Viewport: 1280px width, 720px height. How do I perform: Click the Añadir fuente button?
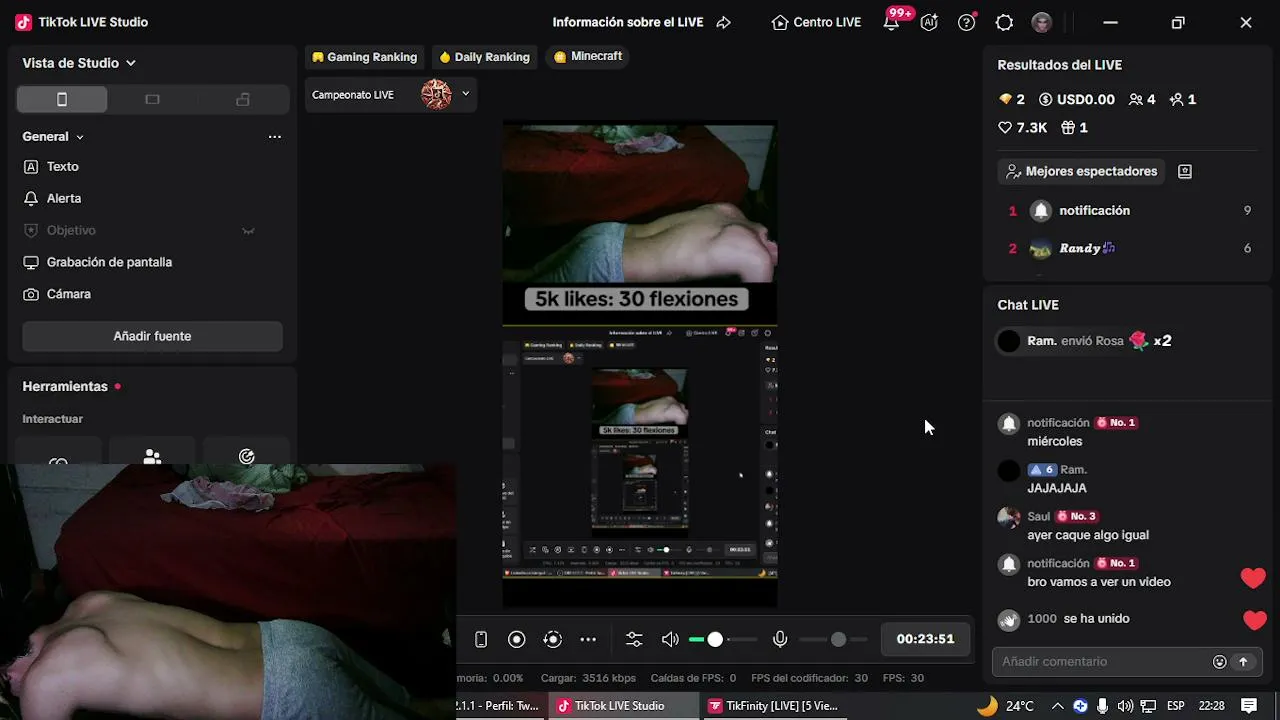[x=152, y=336]
